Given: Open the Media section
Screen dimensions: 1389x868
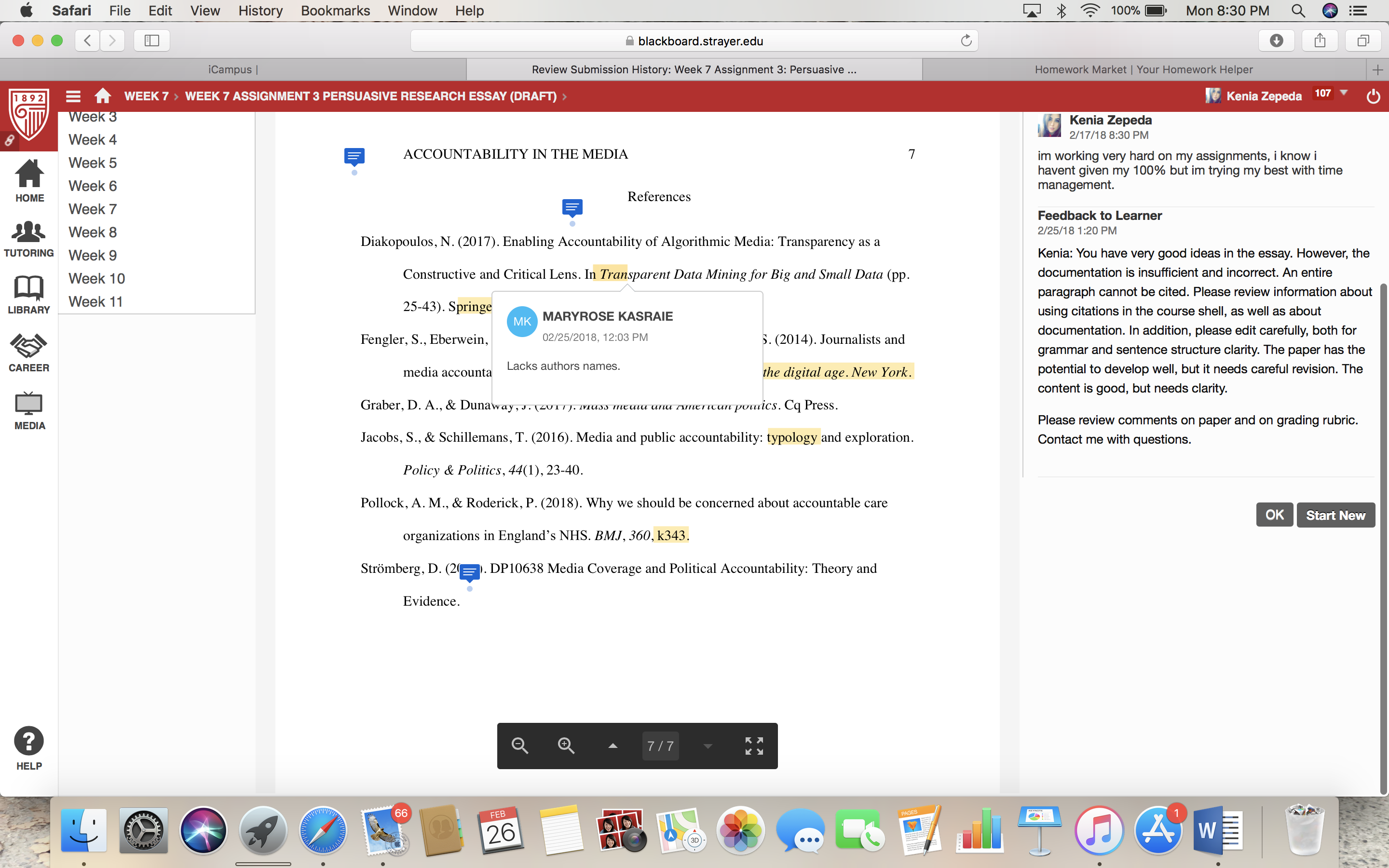Looking at the screenshot, I should click(x=29, y=411).
